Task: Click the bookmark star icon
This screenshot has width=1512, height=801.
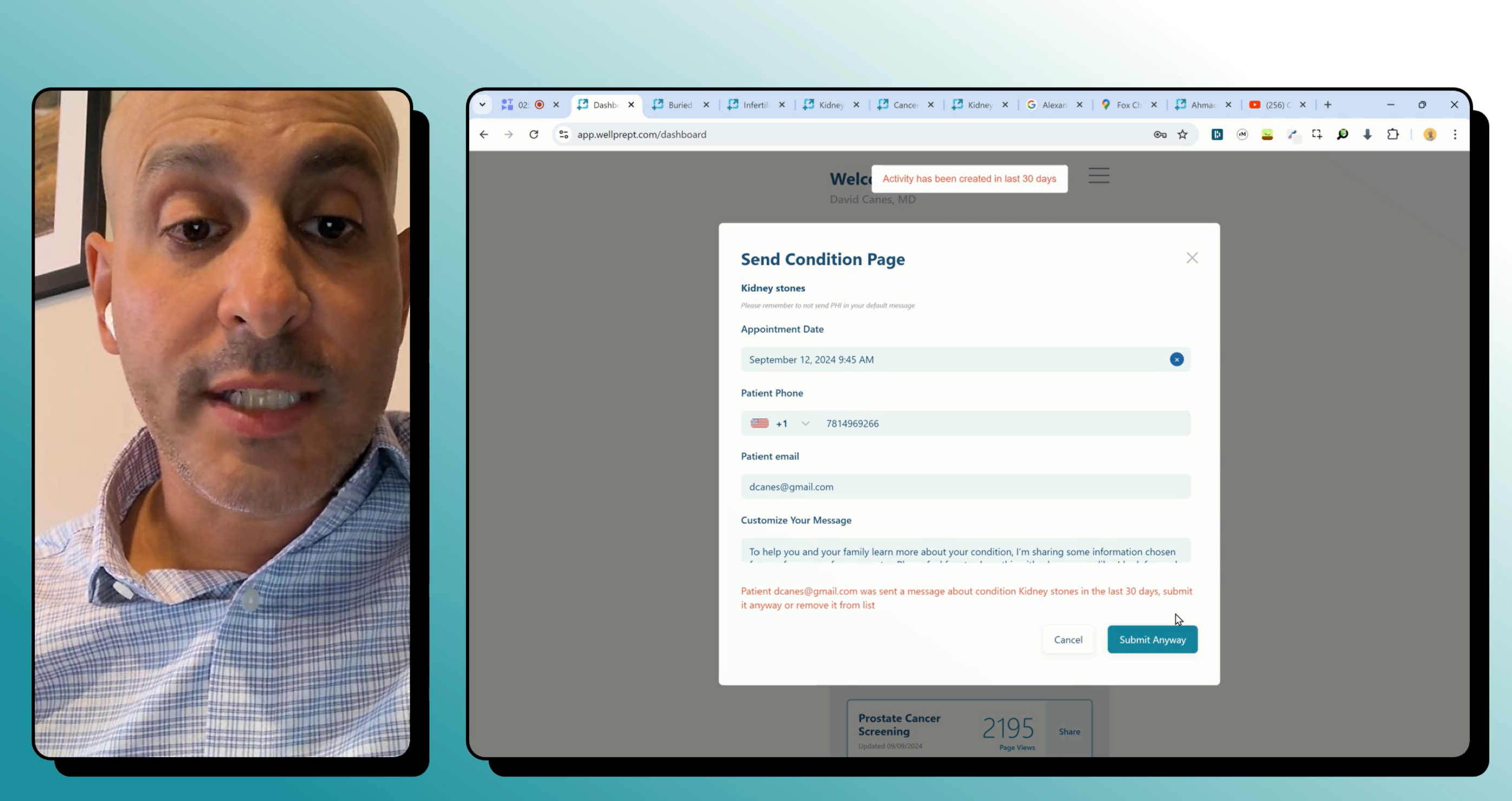Action: tap(1183, 134)
